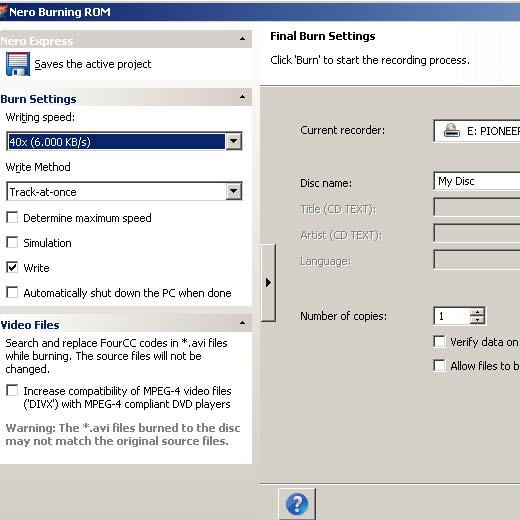Uncheck the Write checkbox
The width and height of the screenshot is (520, 520).
point(12,268)
